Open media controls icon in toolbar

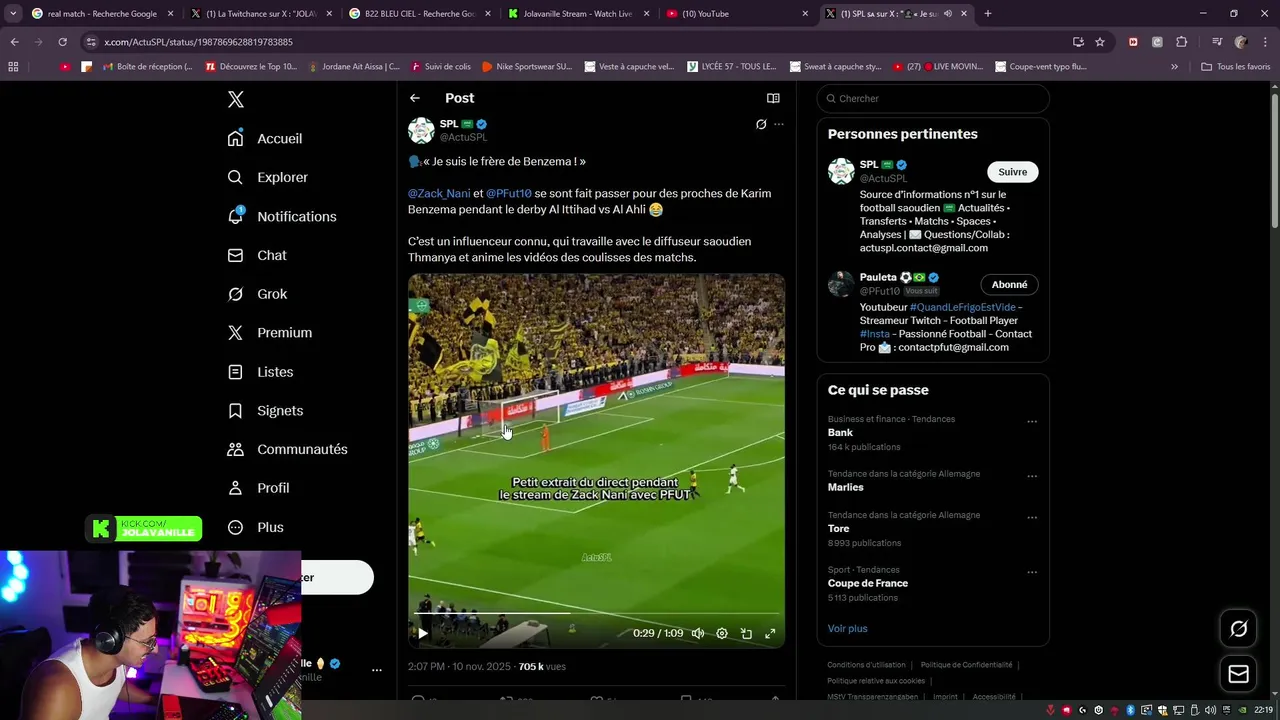[1217, 42]
